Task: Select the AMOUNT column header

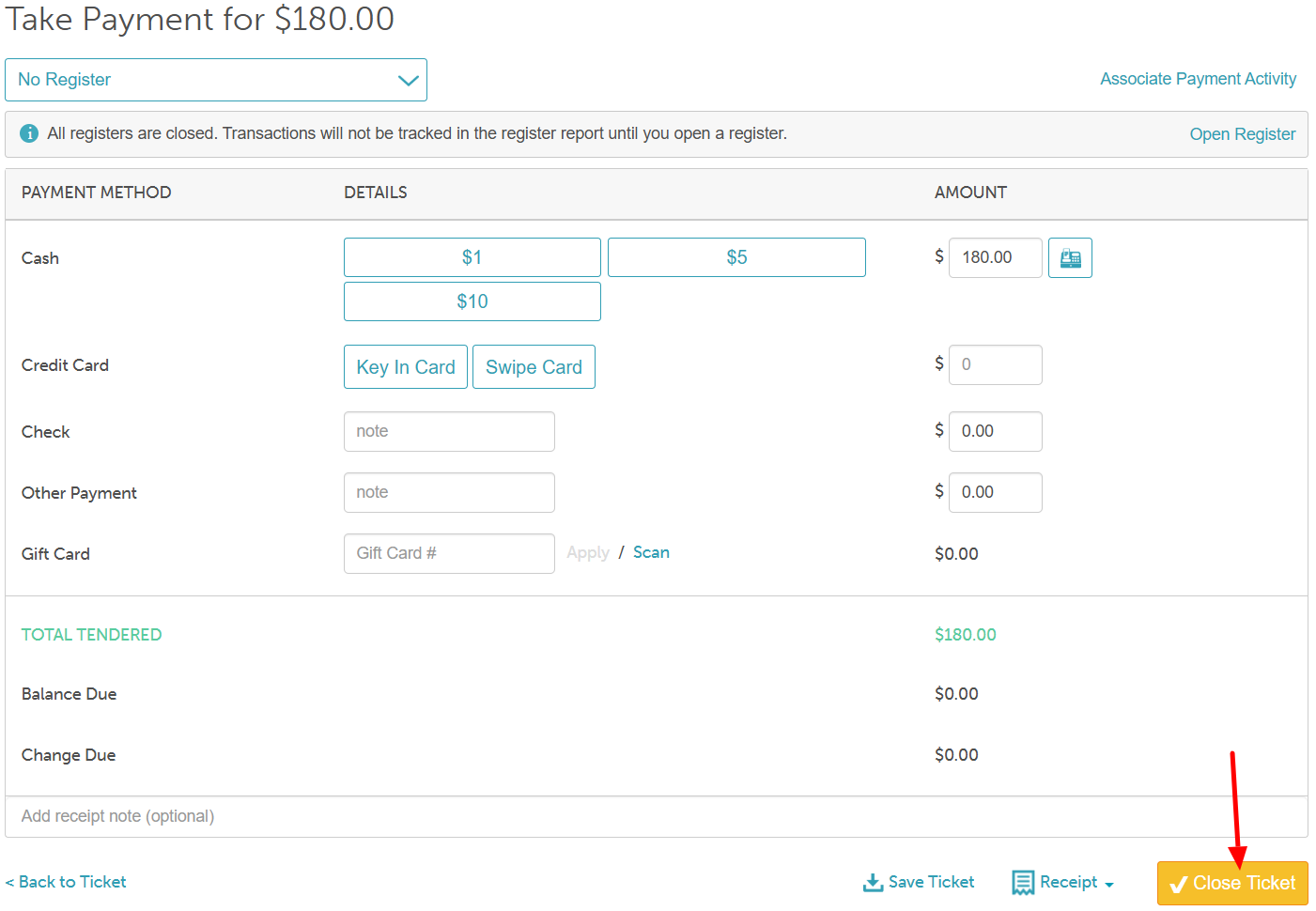Action: (x=970, y=193)
